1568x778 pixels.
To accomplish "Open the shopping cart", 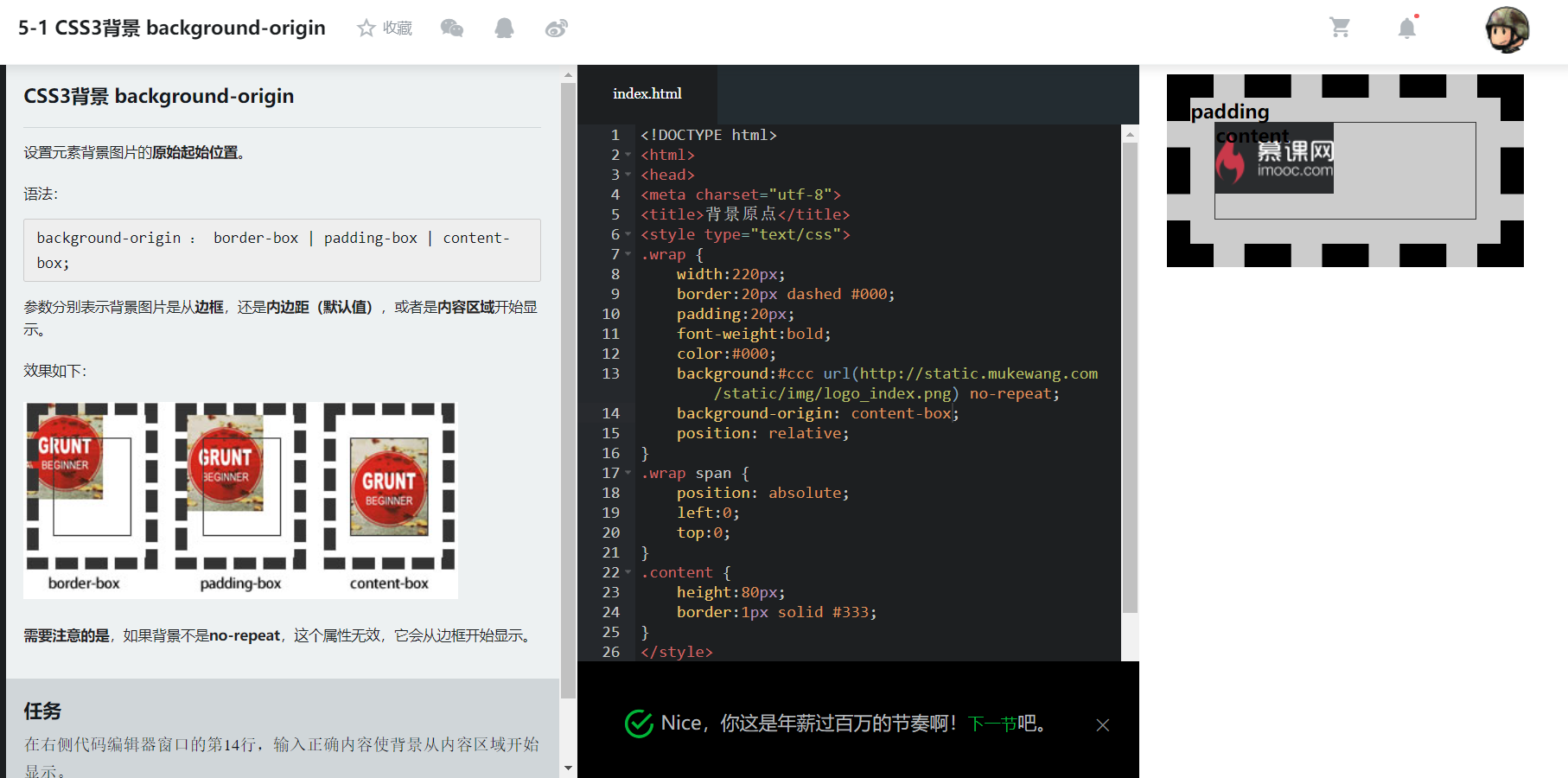I will pyautogui.click(x=1340, y=27).
